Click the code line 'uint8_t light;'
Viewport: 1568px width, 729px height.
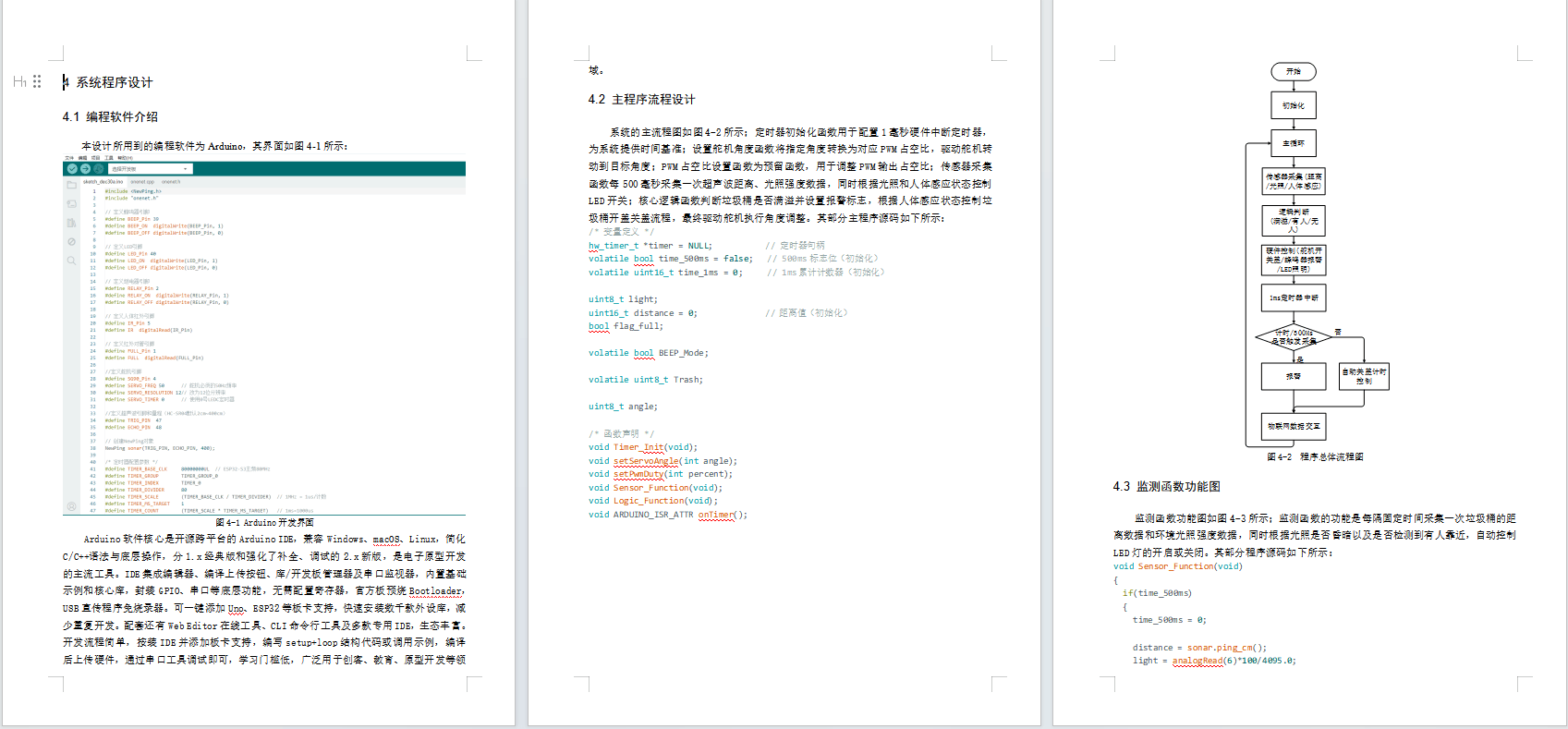coord(623,299)
